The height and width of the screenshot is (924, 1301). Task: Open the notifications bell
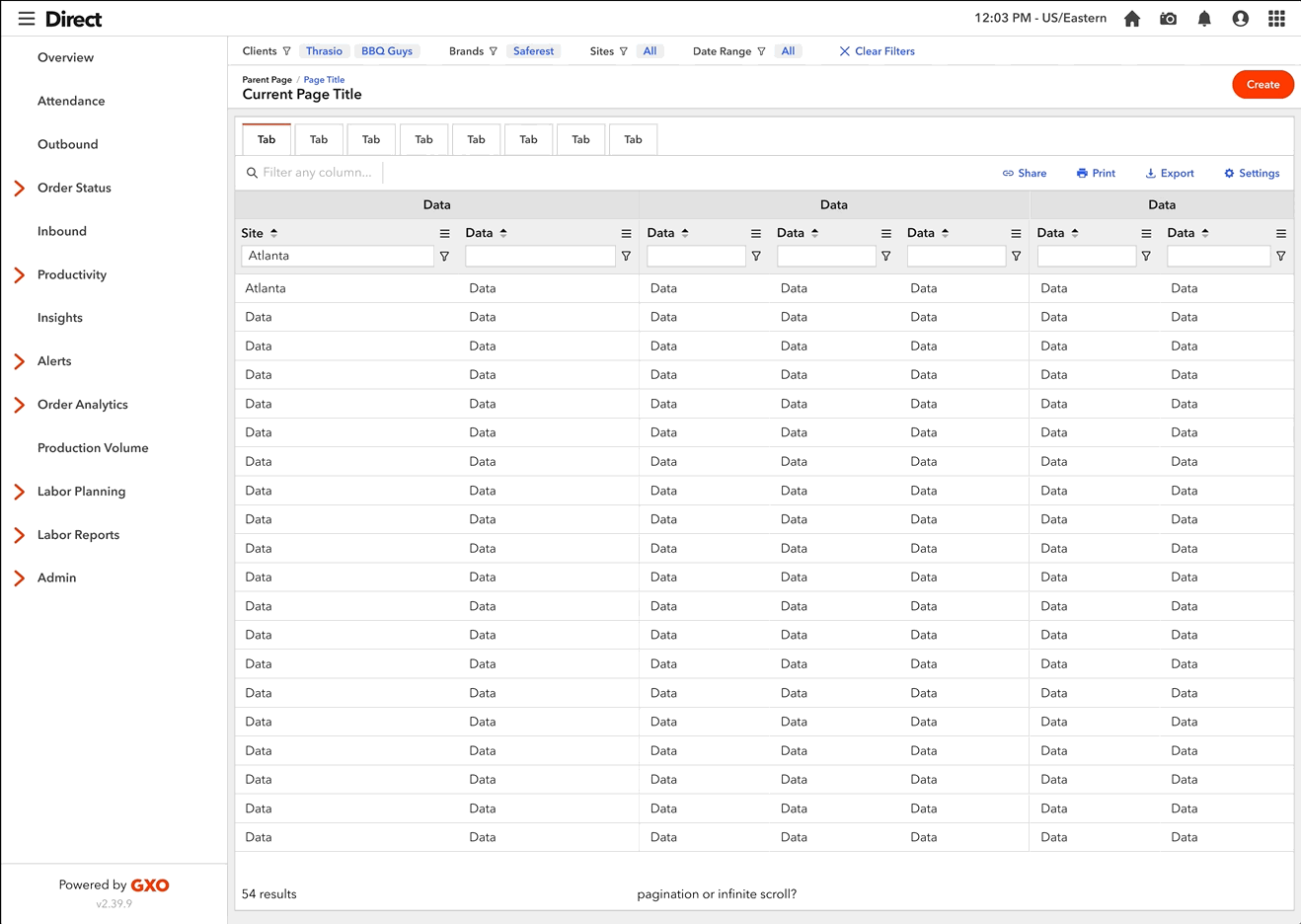1204,18
